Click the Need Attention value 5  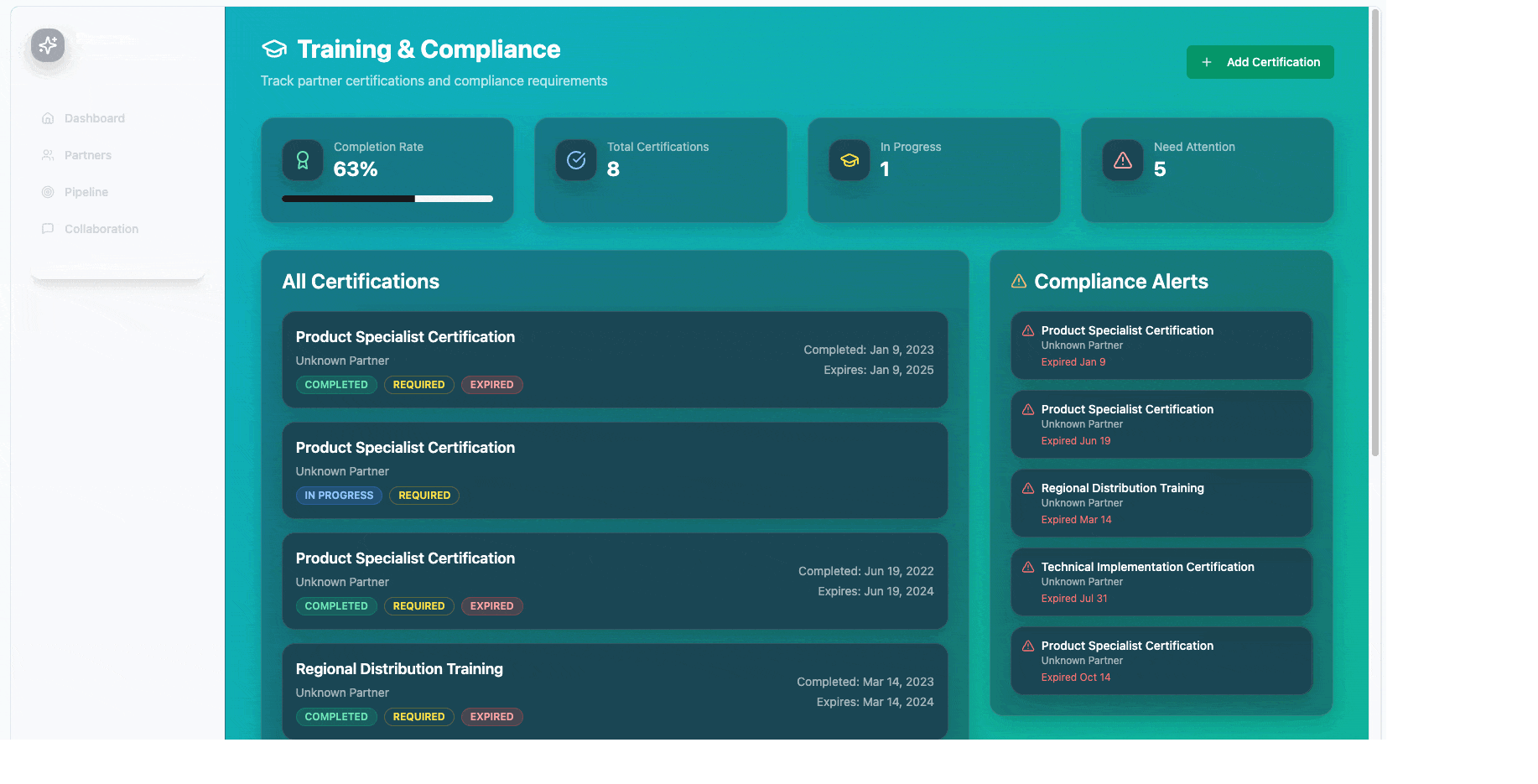(x=1160, y=169)
